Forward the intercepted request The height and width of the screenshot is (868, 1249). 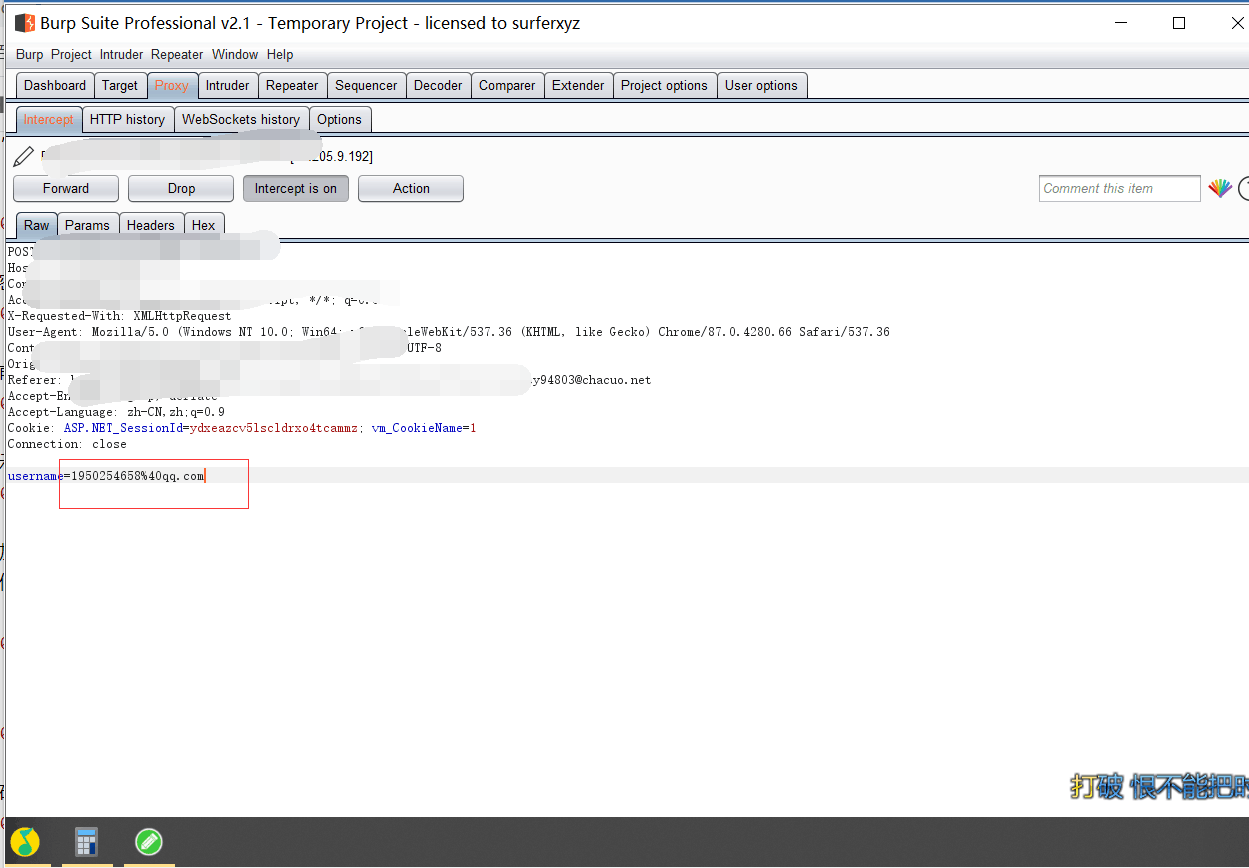[66, 188]
